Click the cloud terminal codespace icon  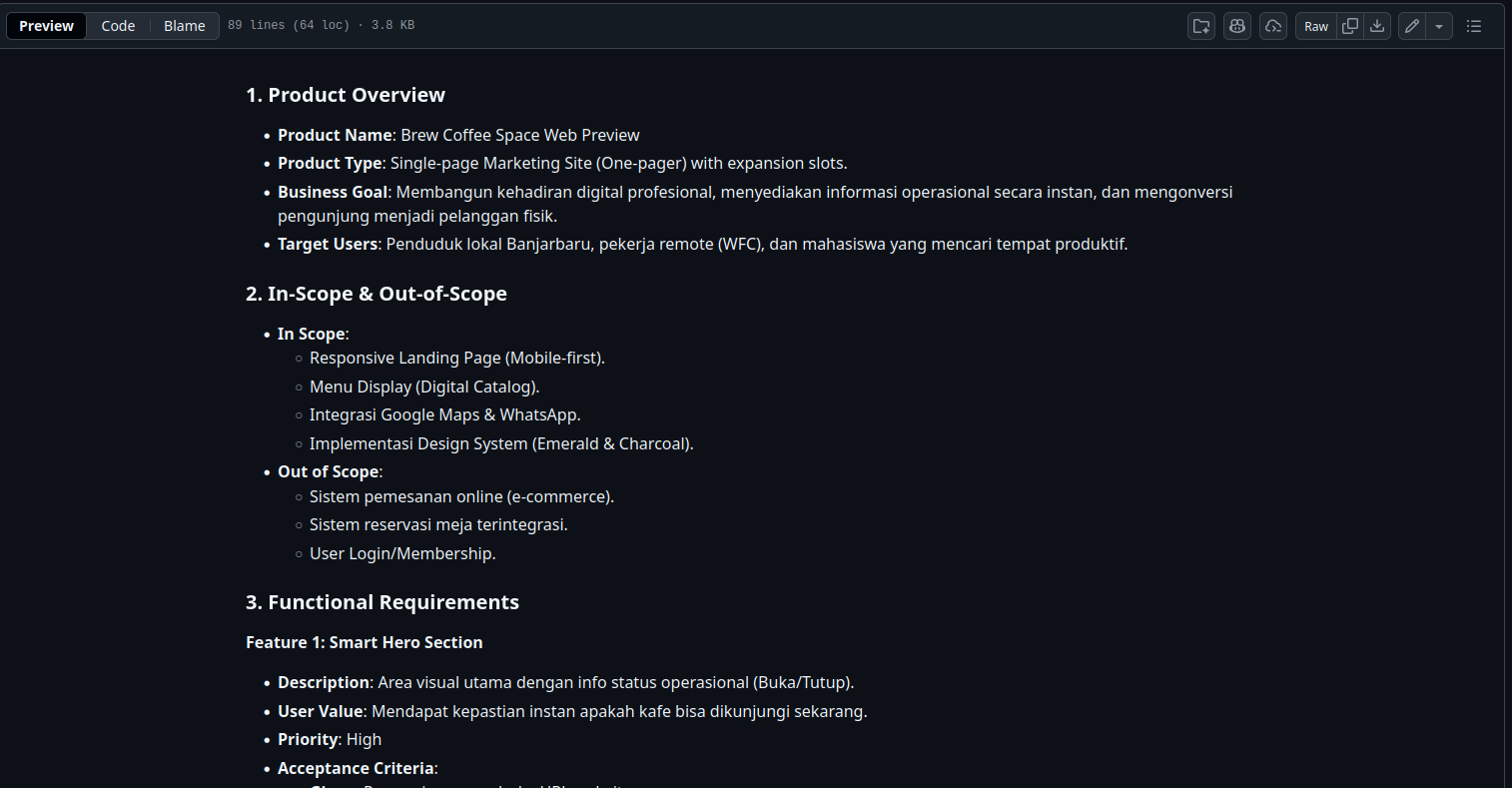coord(1273,26)
